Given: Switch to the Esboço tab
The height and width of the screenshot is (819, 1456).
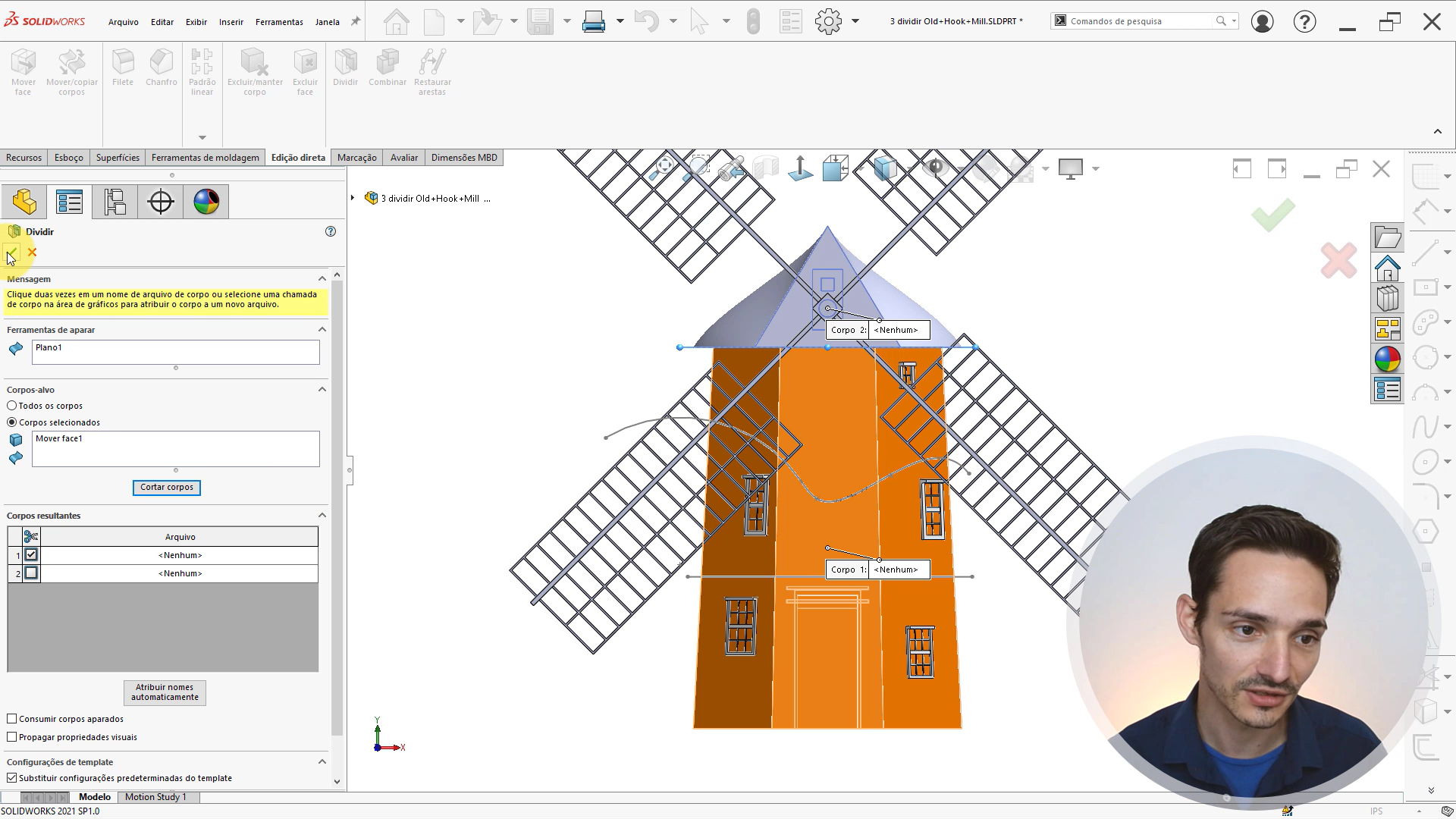Looking at the screenshot, I should pos(69,158).
